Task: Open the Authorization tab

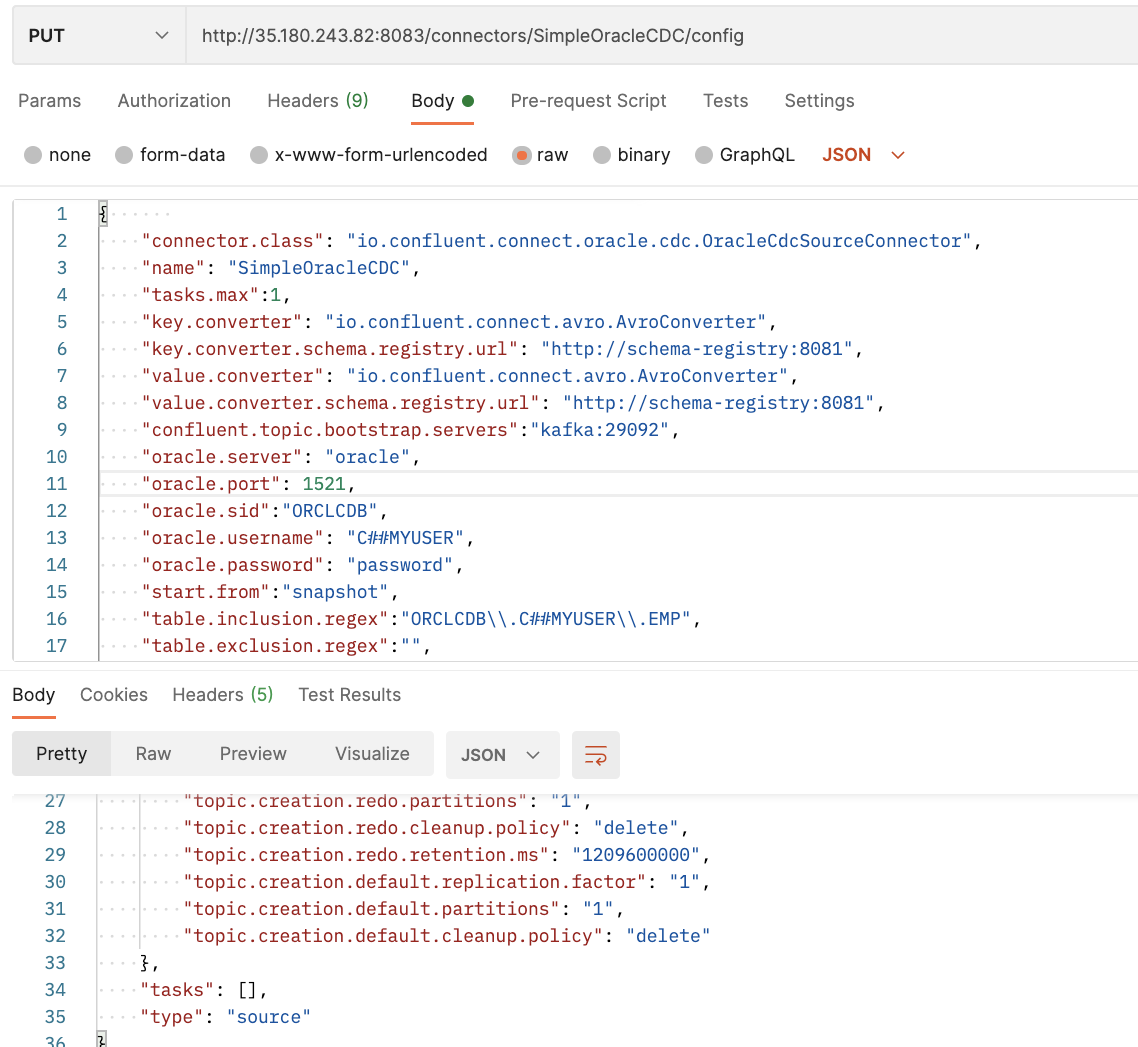Action: tap(174, 101)
